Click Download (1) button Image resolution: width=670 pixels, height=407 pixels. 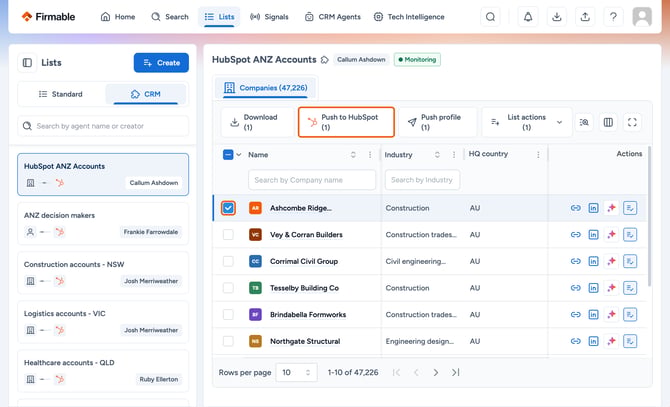pos(258,122)
